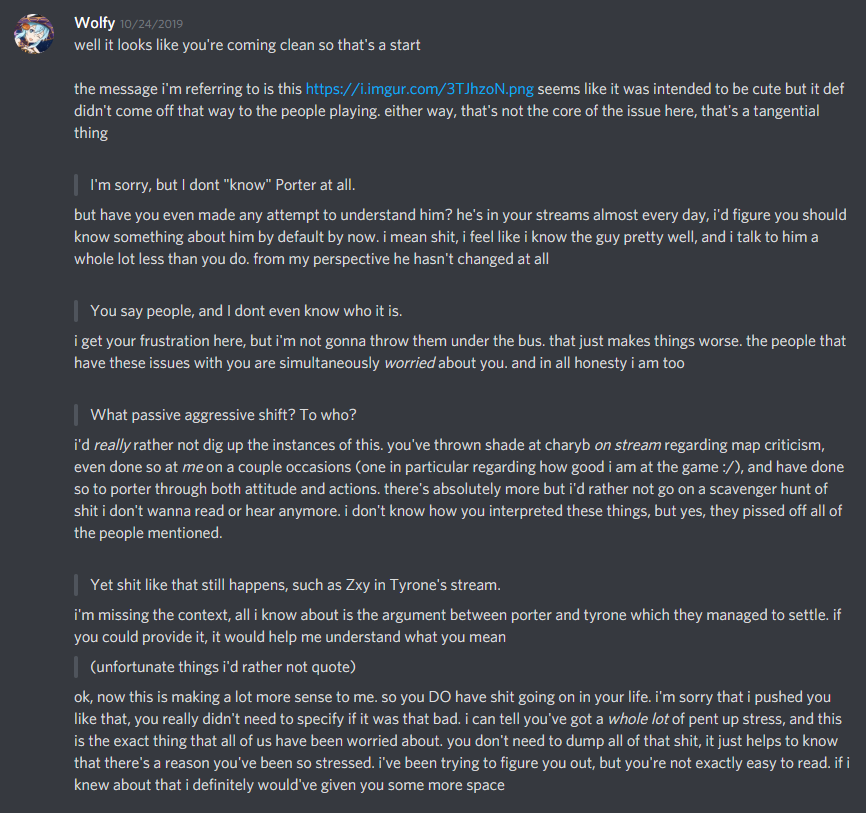866x813 pixels.
Task: Click the italic word "worried"
Action: [x=409, y=363]
